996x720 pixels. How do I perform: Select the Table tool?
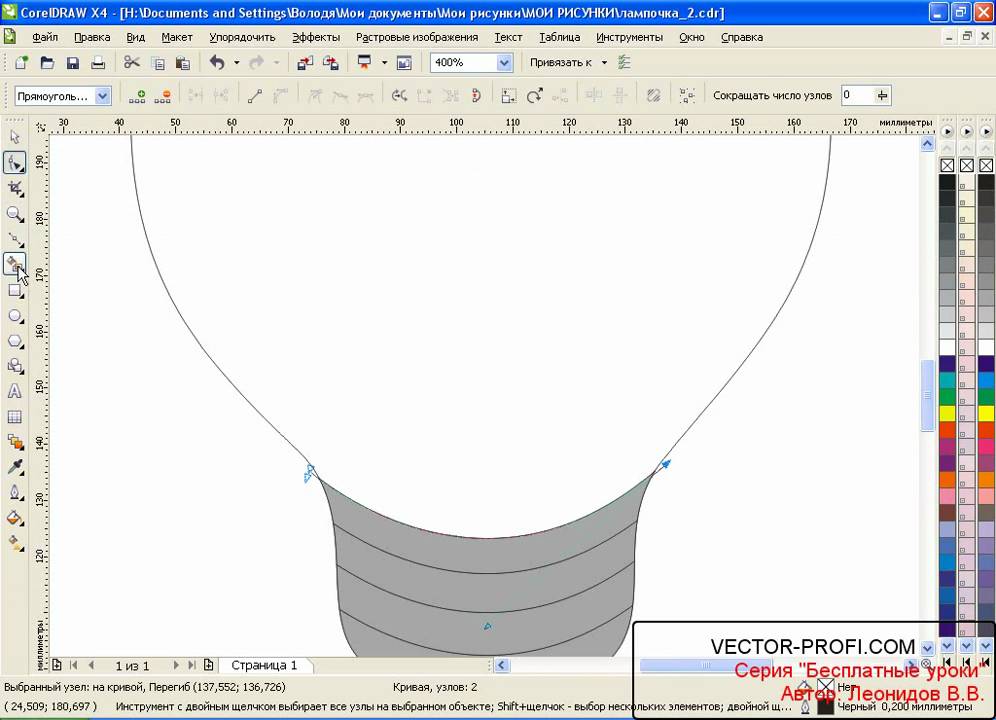(x=15, y=417)
